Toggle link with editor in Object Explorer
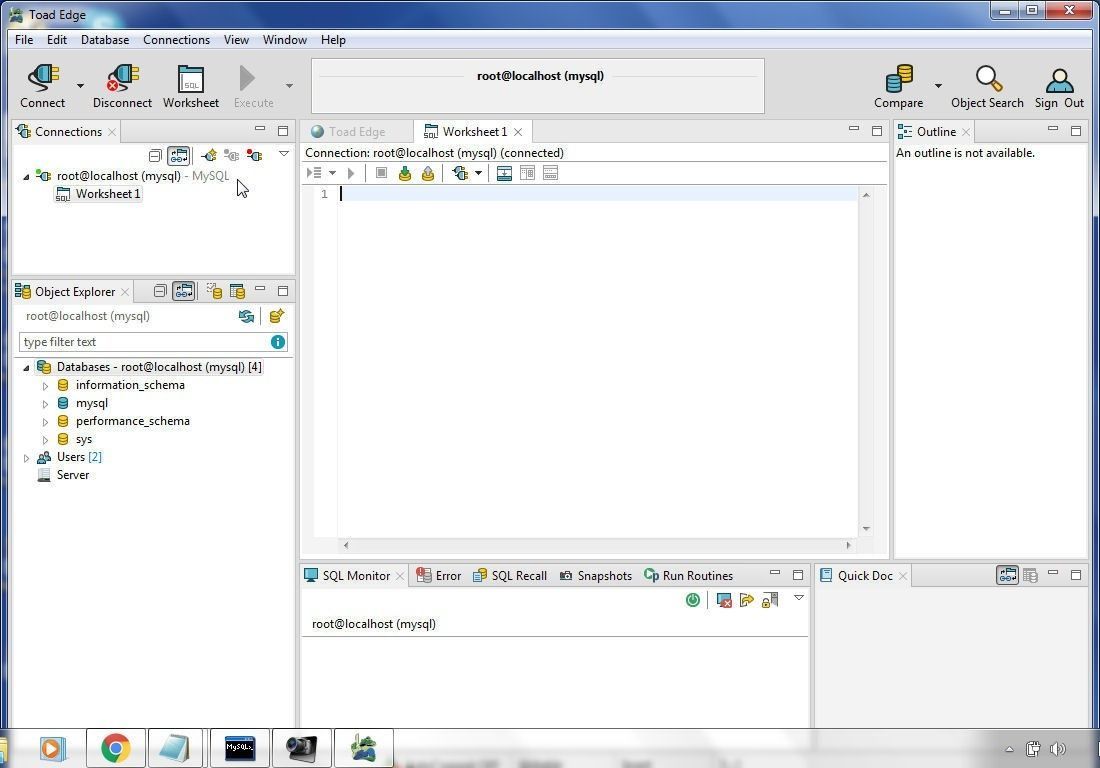The height and width of the screenshot is (768, 1100). [x=183, y=291]
